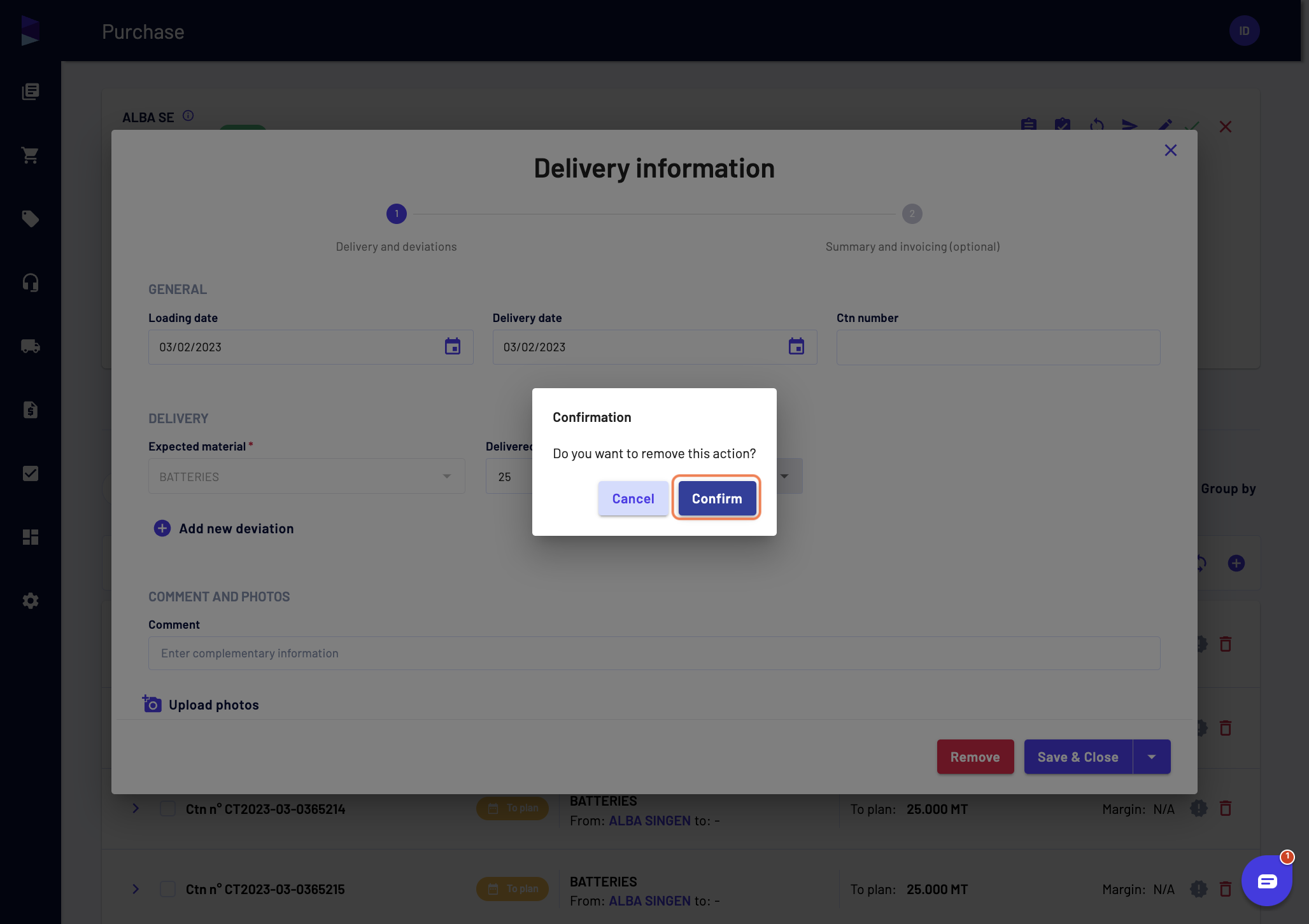Image resolution: width=1309 pixels, height=924 pixels.
Task: Open the headset support sidebar icon
Action: pos(30,283)
